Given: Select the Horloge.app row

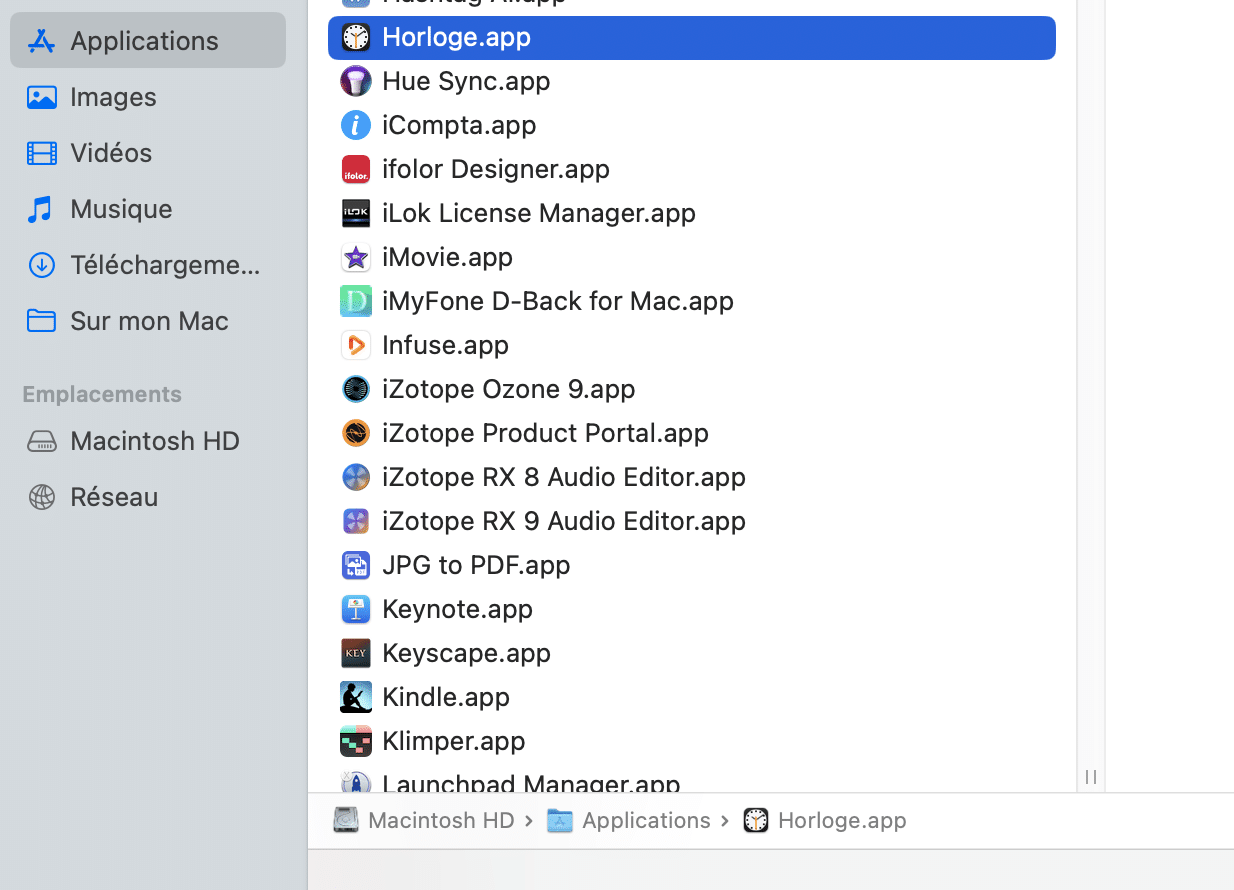Looking at the screenshot, I should (692, 37).
